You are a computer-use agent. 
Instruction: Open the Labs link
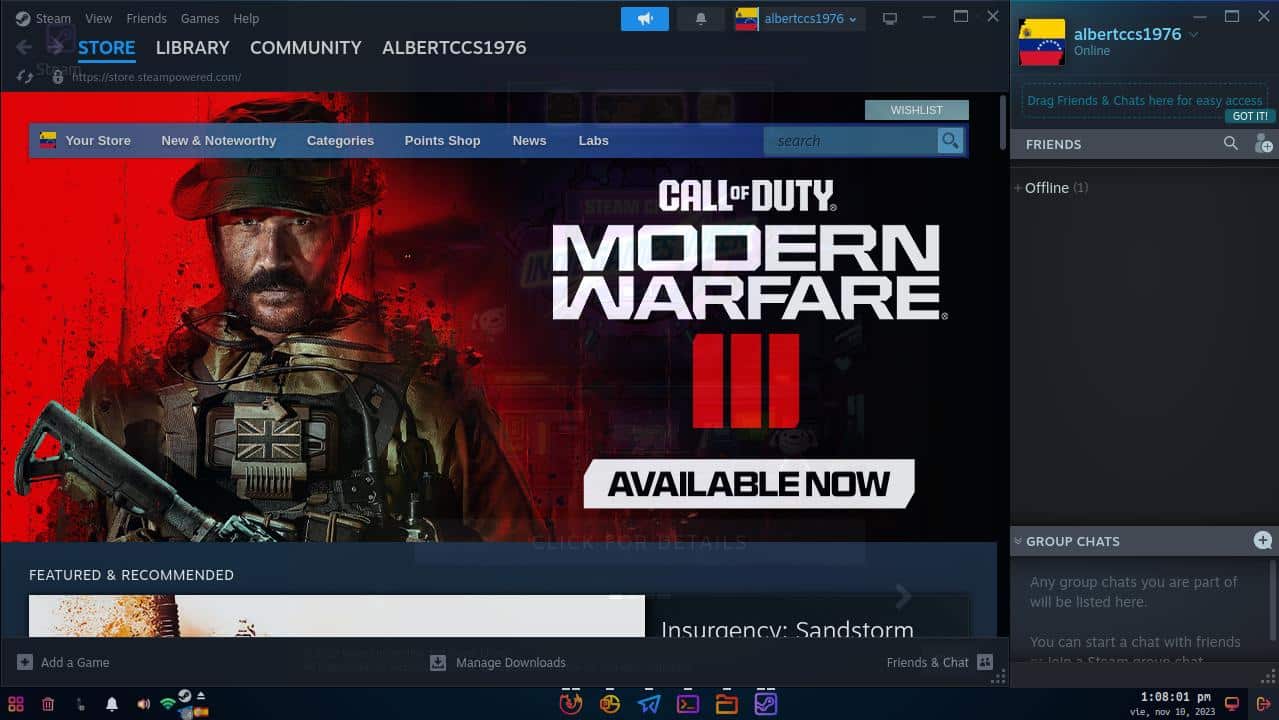[593, 141]
